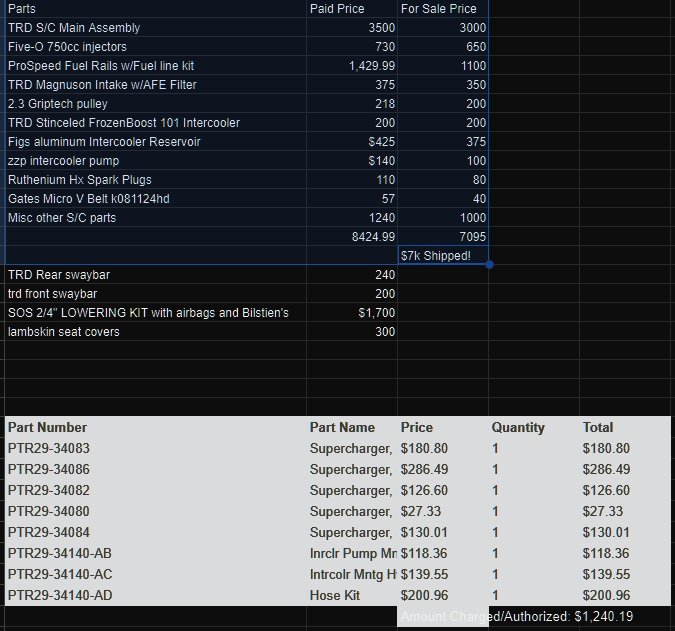Click the 'Misc other S/C parts' cell
Viewport: 675px width, 631px height.
(155, 217)
